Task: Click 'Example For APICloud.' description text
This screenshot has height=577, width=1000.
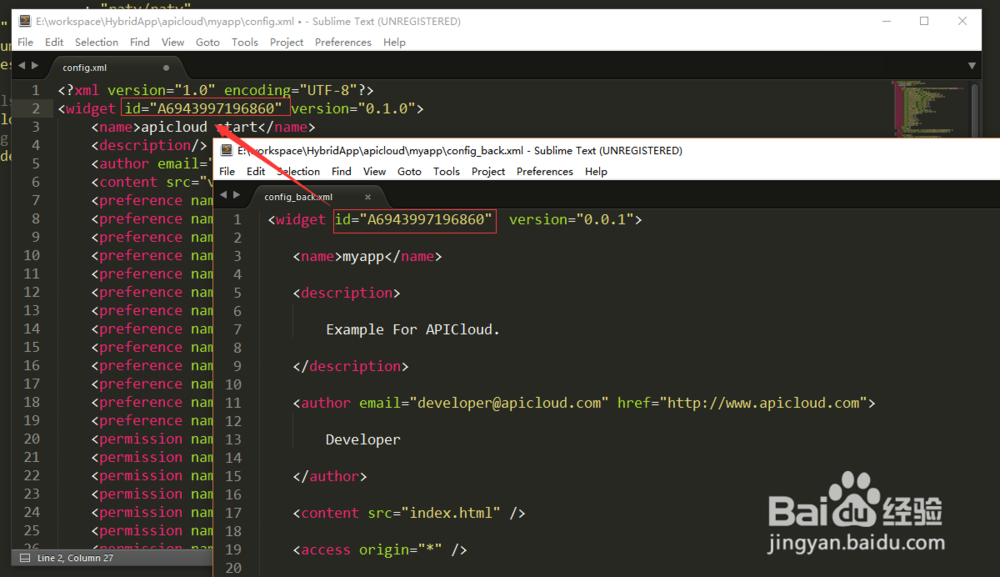Action: point(413,330)
